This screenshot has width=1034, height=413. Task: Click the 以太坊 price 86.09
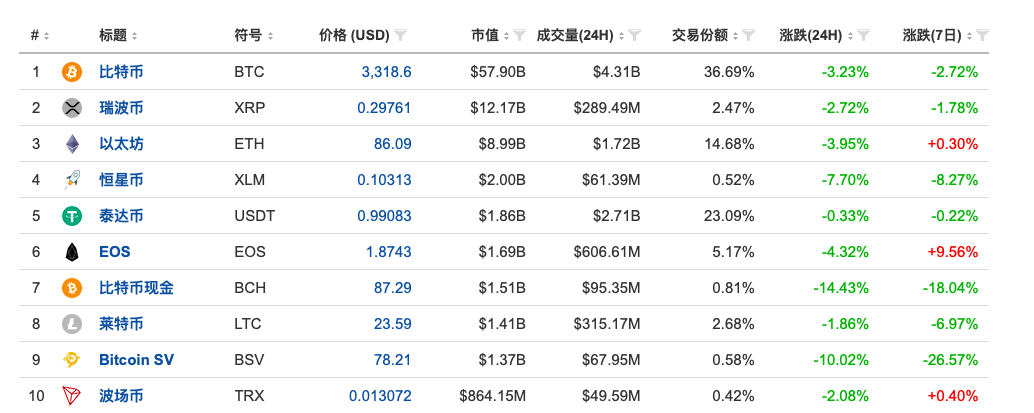392,144
